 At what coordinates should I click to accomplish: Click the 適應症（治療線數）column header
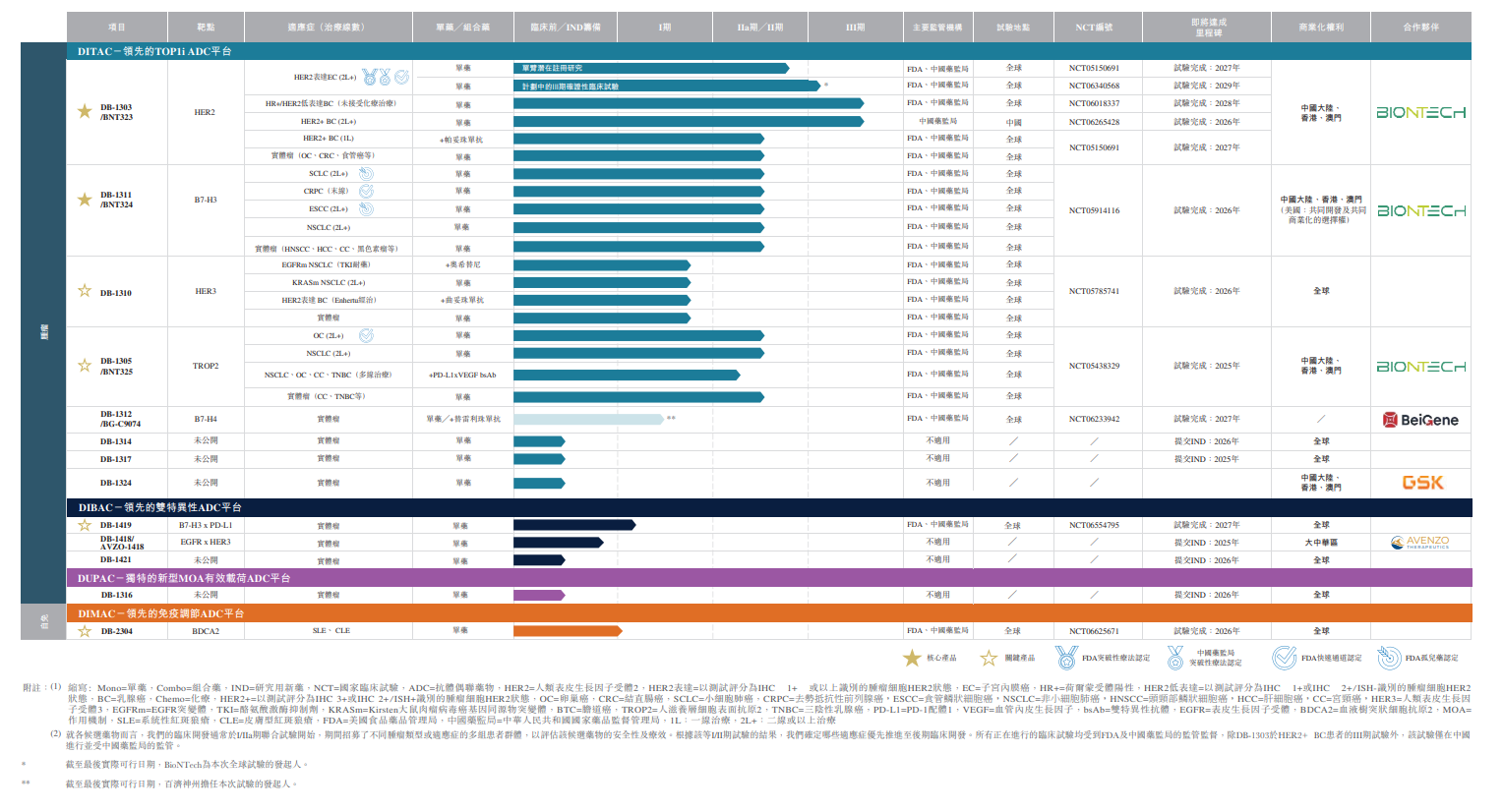coord(329,27)
